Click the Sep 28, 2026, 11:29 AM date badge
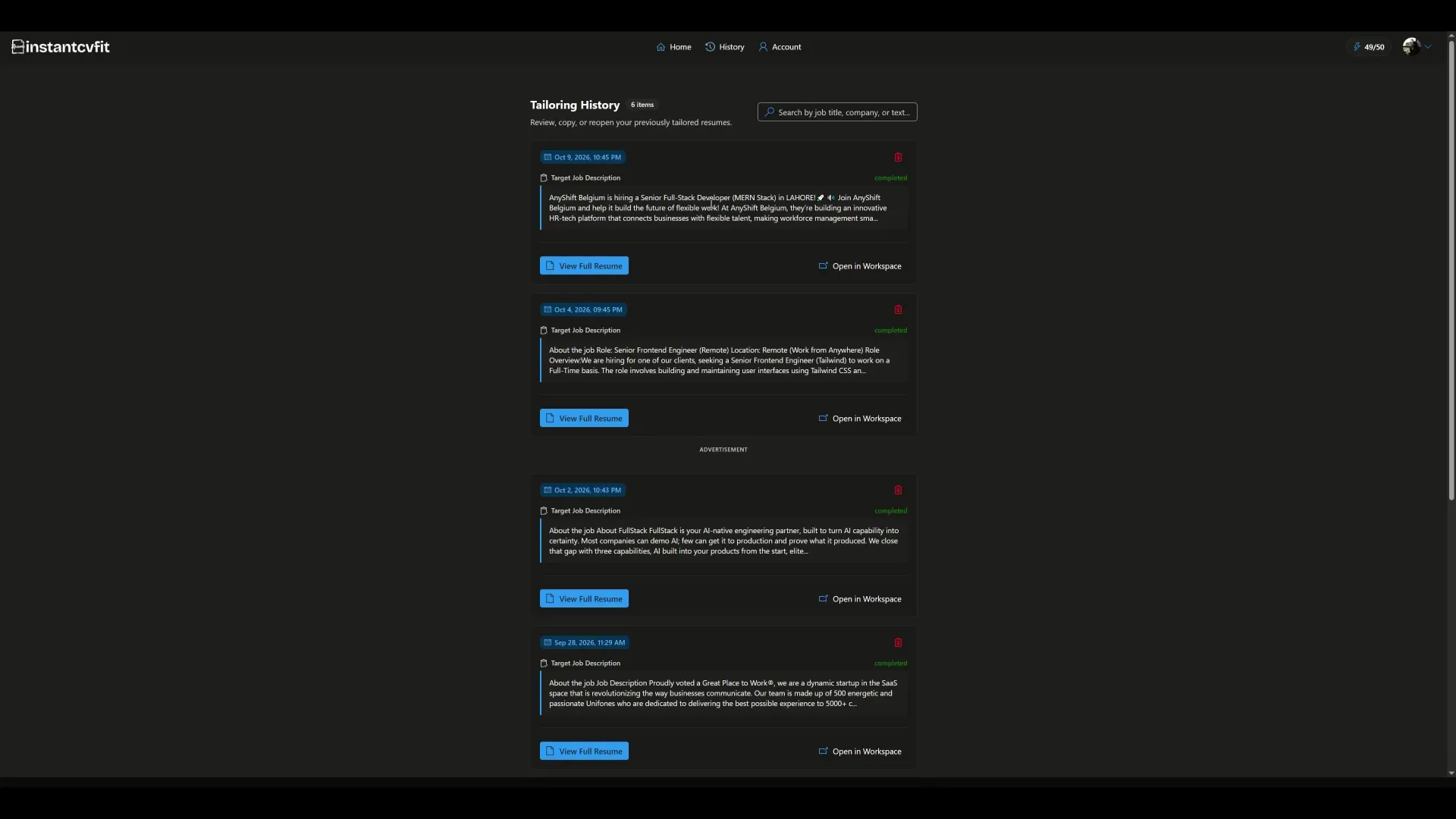Screen dimensions: 1456x819 pyautogui.click(x=585, y=643)
